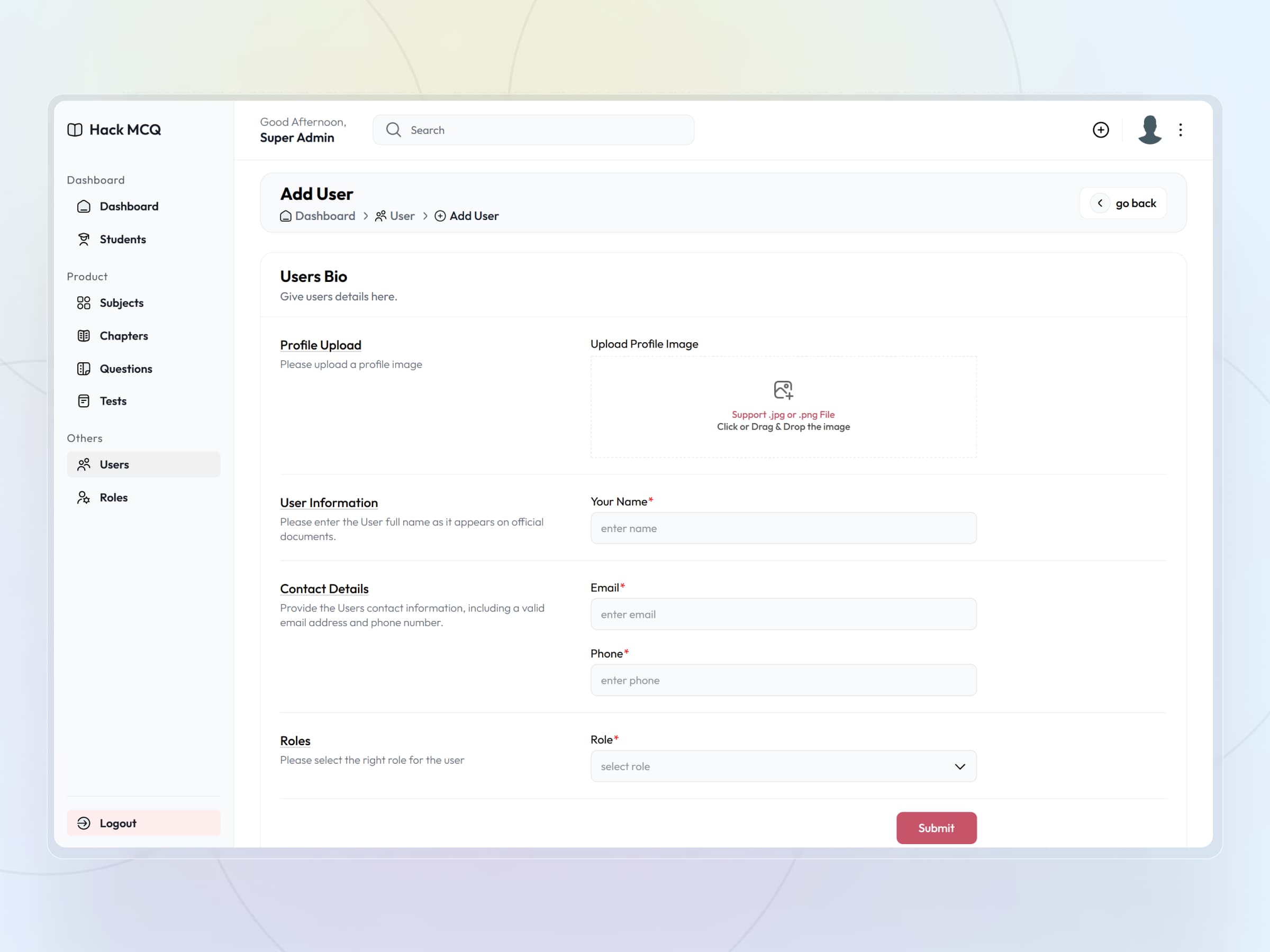
Task: Click the Search input field
Action: pos(533,130)
